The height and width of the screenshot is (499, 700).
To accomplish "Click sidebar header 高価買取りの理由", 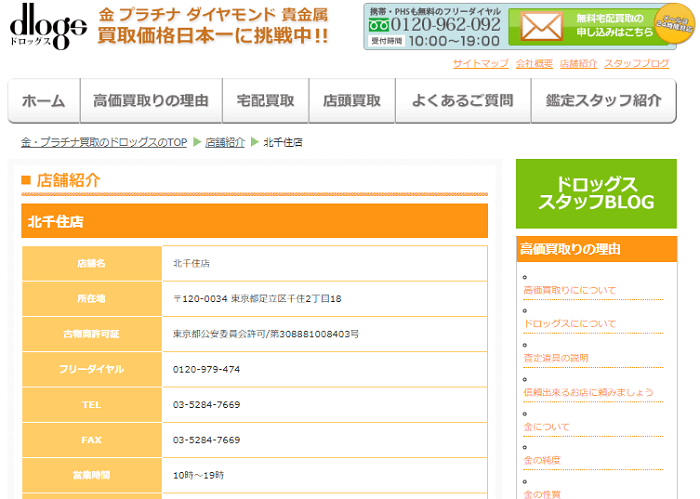I will pyautogui.click(x=596, y=249).
